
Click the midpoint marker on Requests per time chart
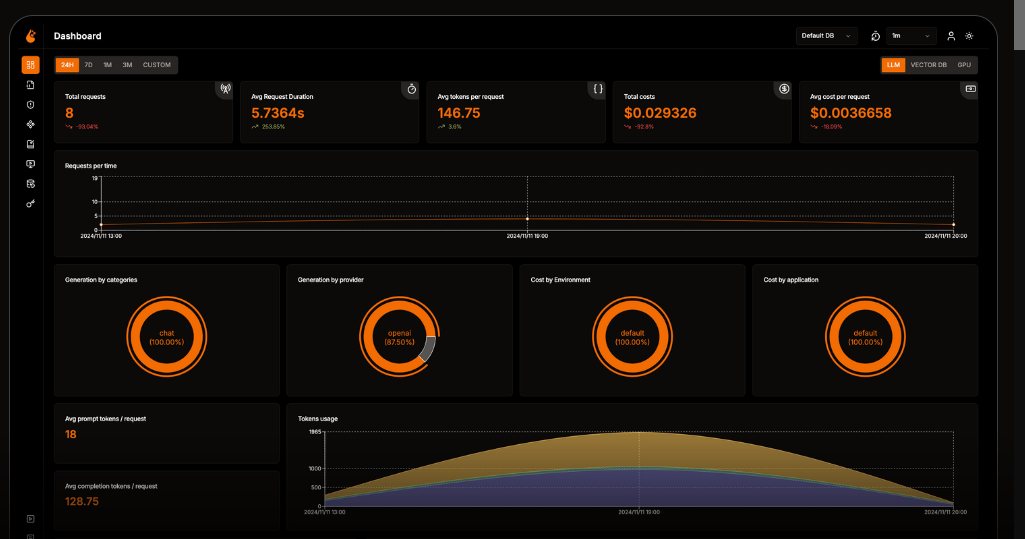pos(528,219)
